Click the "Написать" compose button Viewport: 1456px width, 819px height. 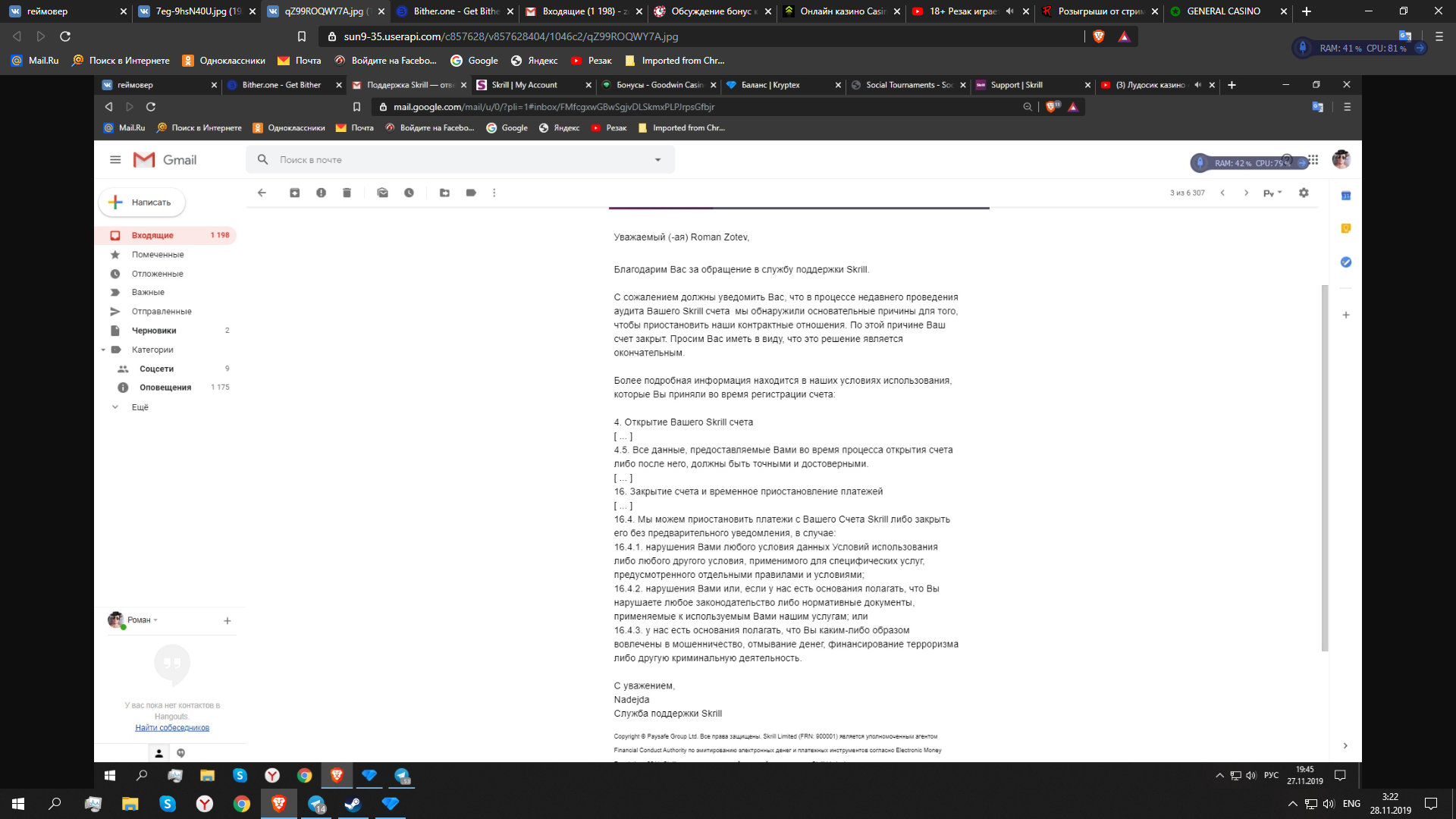pyautogui.click(x=141, y=202)
